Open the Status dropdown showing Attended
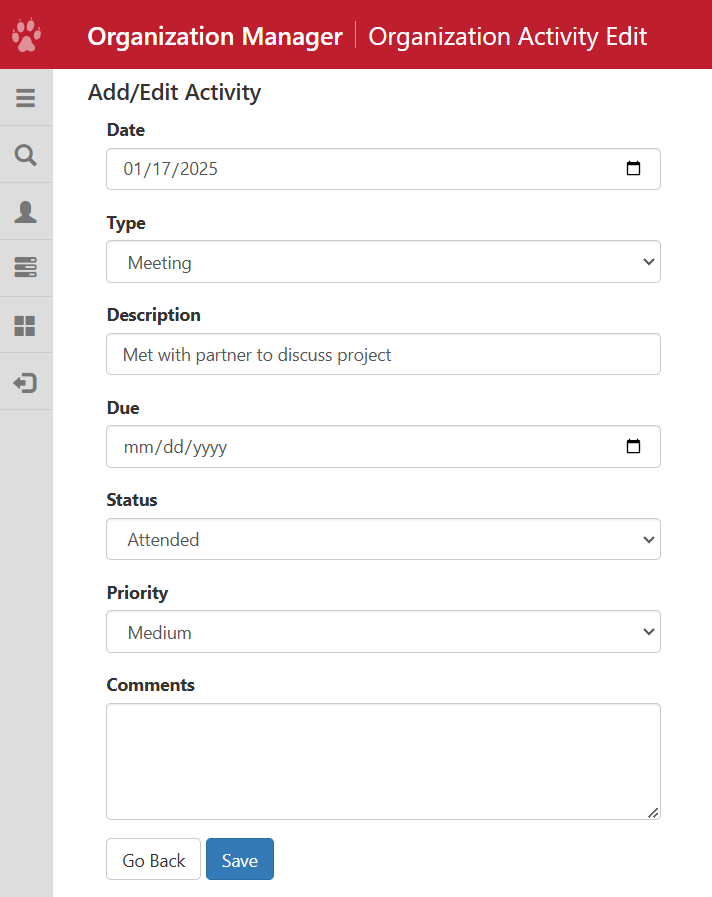The width and height of the screenshot is (712, 897). click(x=383, y=540)
